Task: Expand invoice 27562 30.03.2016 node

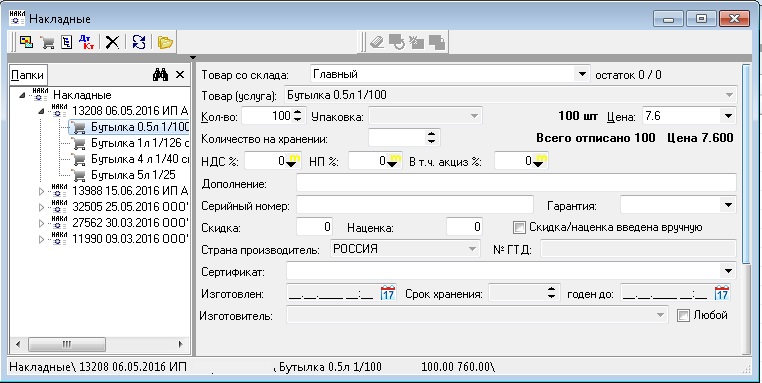Action: pyautogui.click(x=41, y=224)
